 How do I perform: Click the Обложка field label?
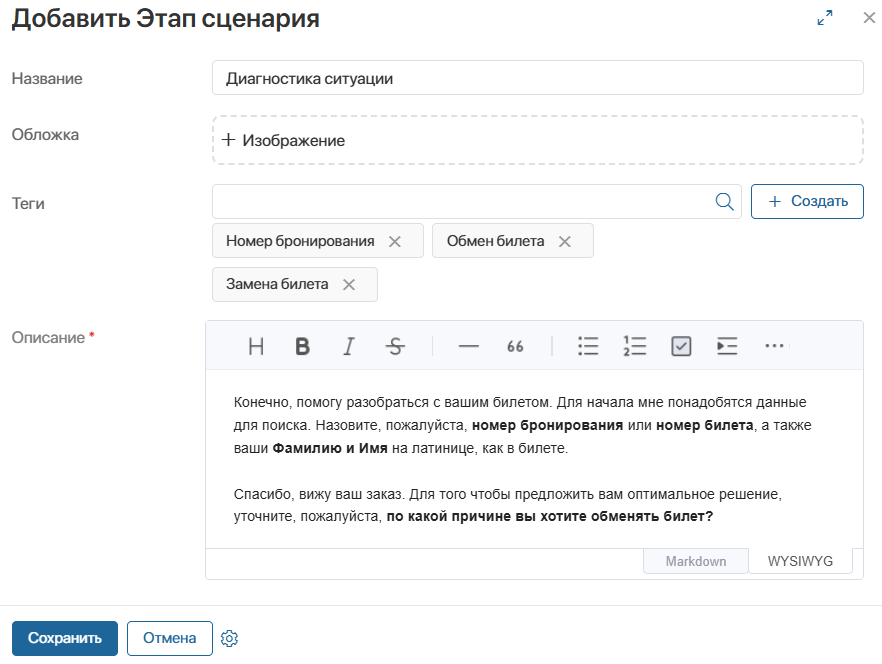[46, 135]
